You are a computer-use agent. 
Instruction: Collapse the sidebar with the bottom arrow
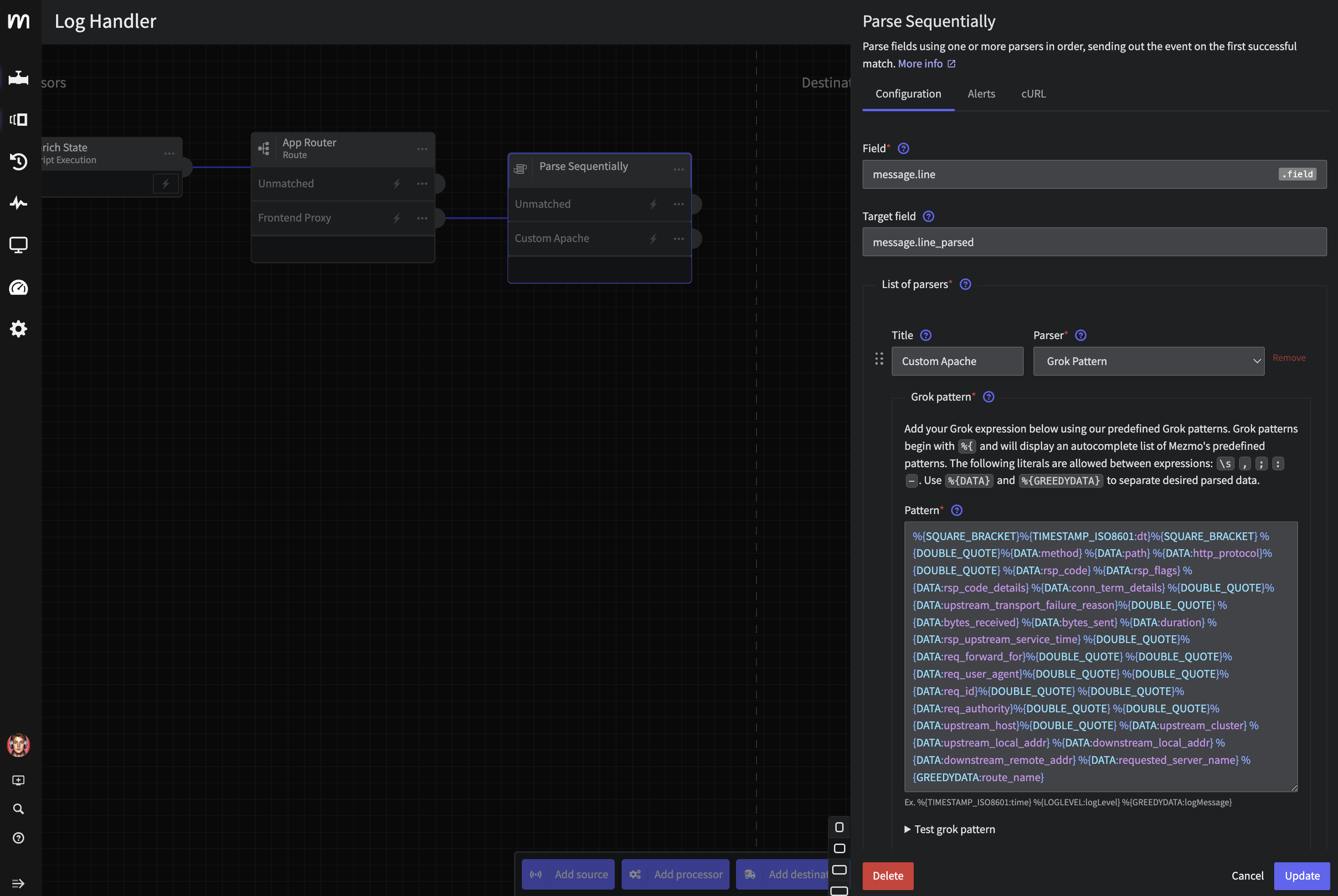[x=19, y=878]
